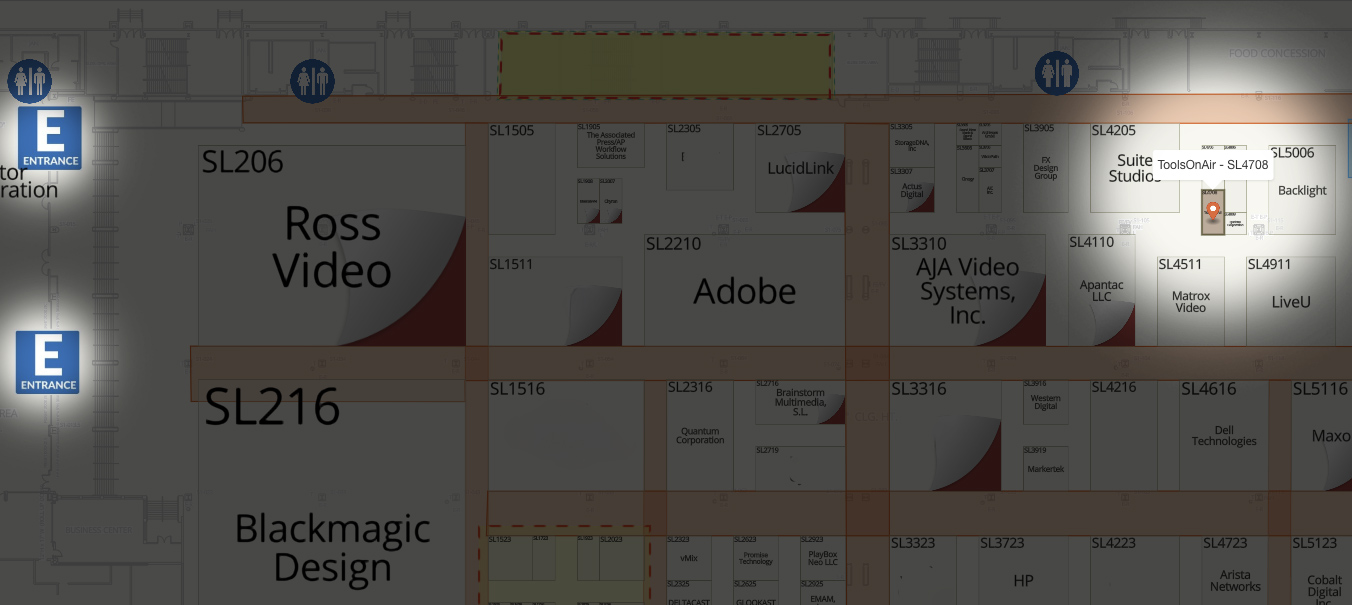Viewport: 1352px width, 605px height.
Task: Open the Arista Networks booth SL4723
Action: [x=1235, y=571]
